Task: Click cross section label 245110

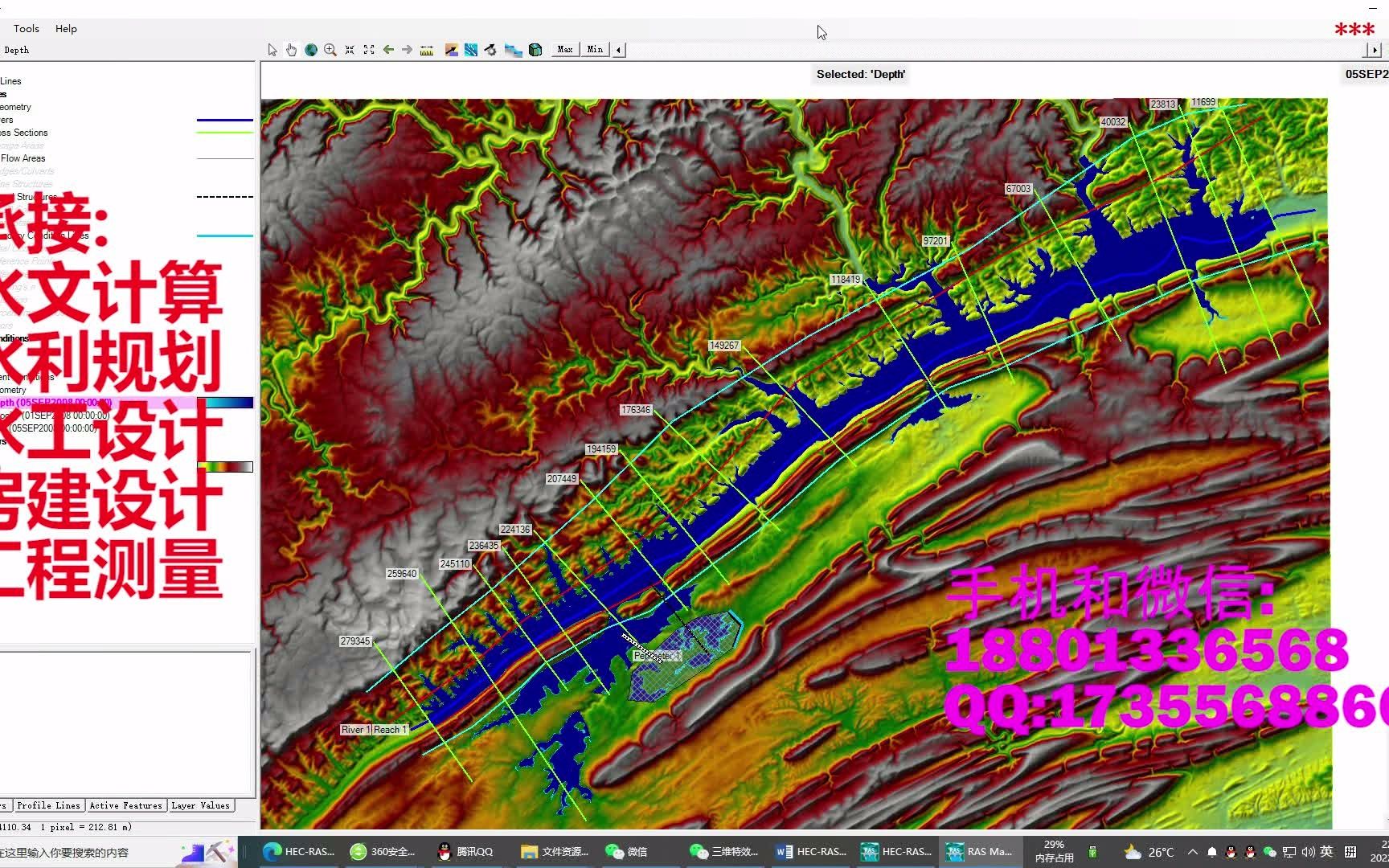Action: coord(455,564)
